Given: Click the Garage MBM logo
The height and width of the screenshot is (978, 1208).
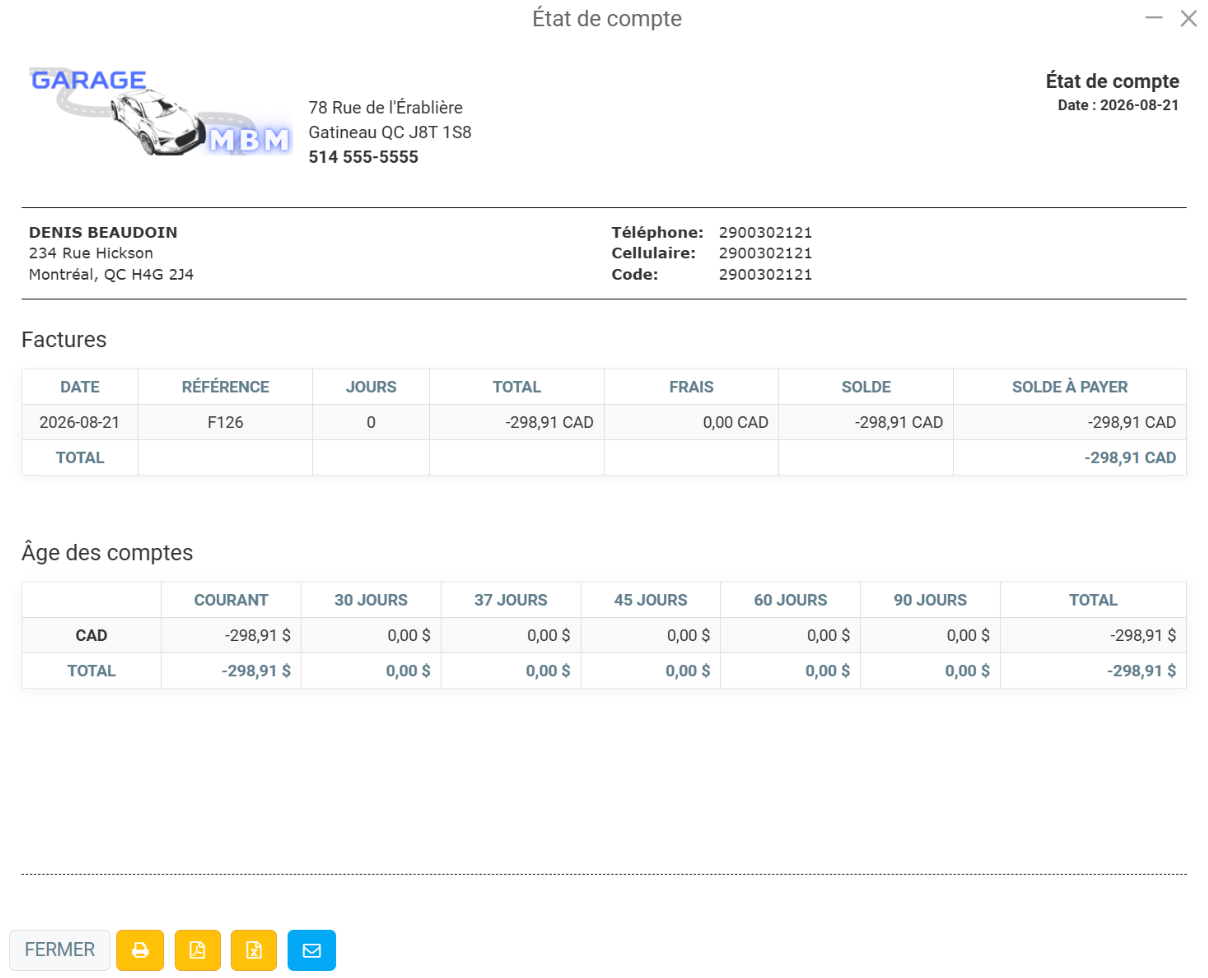Looking at the screenshot, I should point(160,111).
